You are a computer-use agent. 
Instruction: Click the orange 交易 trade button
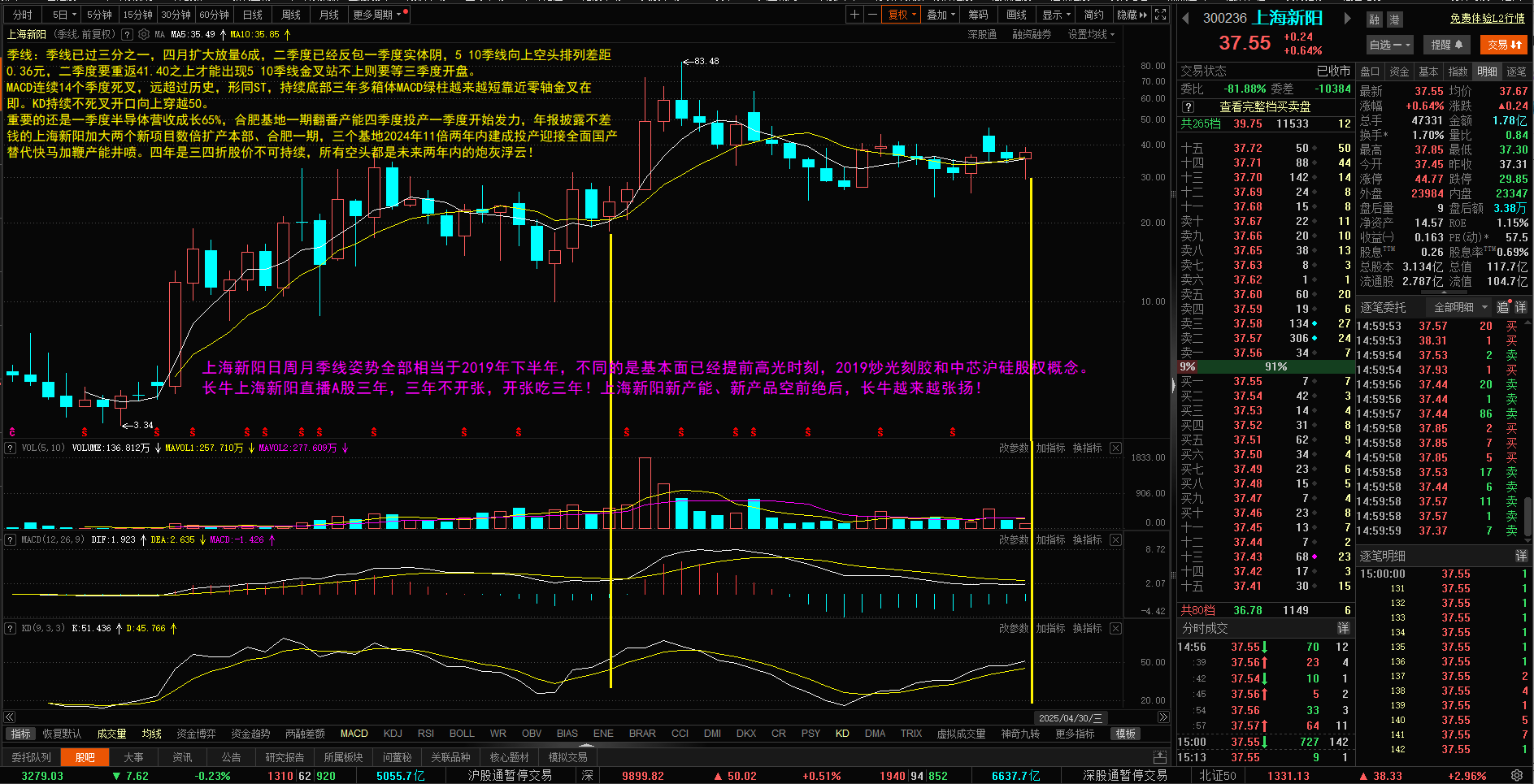pos(1505,45)
